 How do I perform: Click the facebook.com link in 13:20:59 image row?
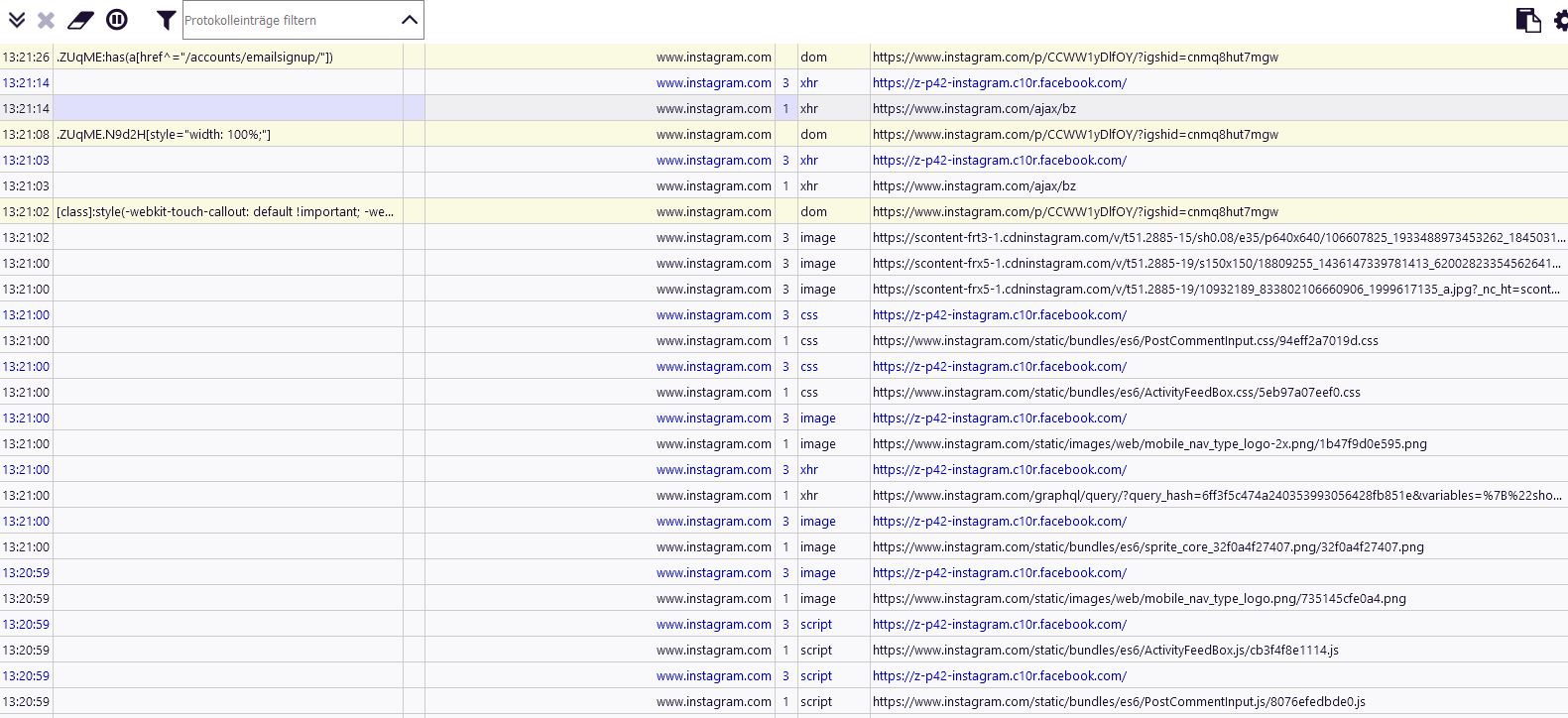1000,572
